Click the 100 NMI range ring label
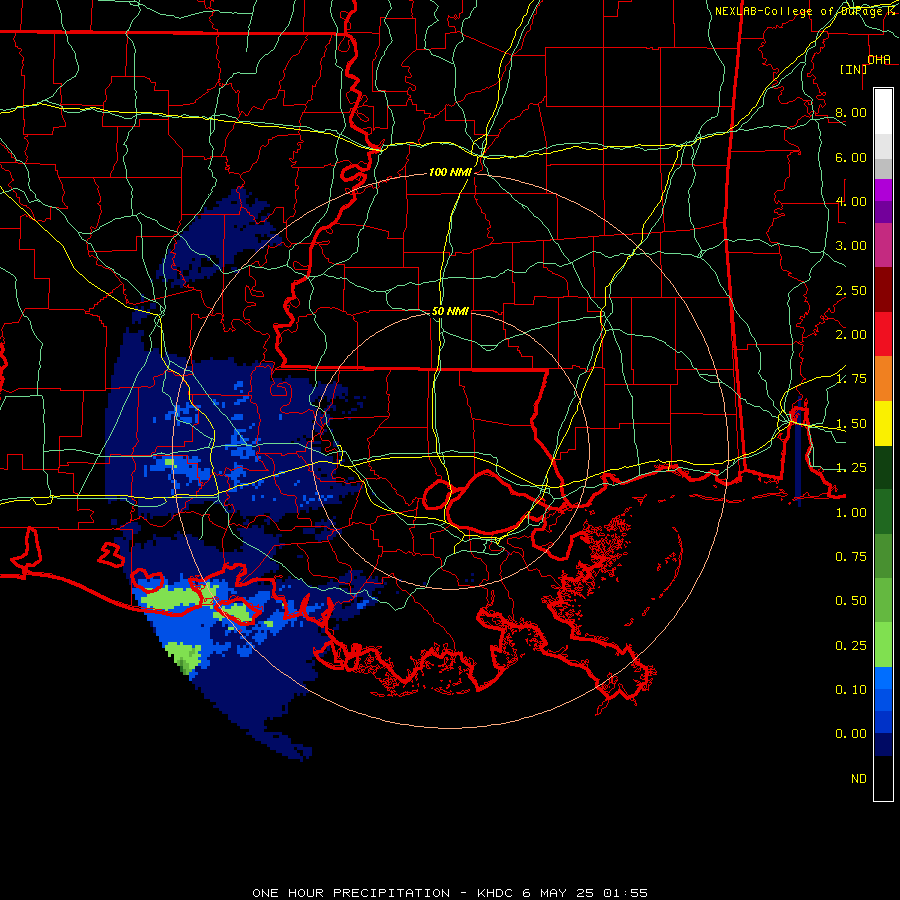Screen dimensions: 900x900 point(450,172)
